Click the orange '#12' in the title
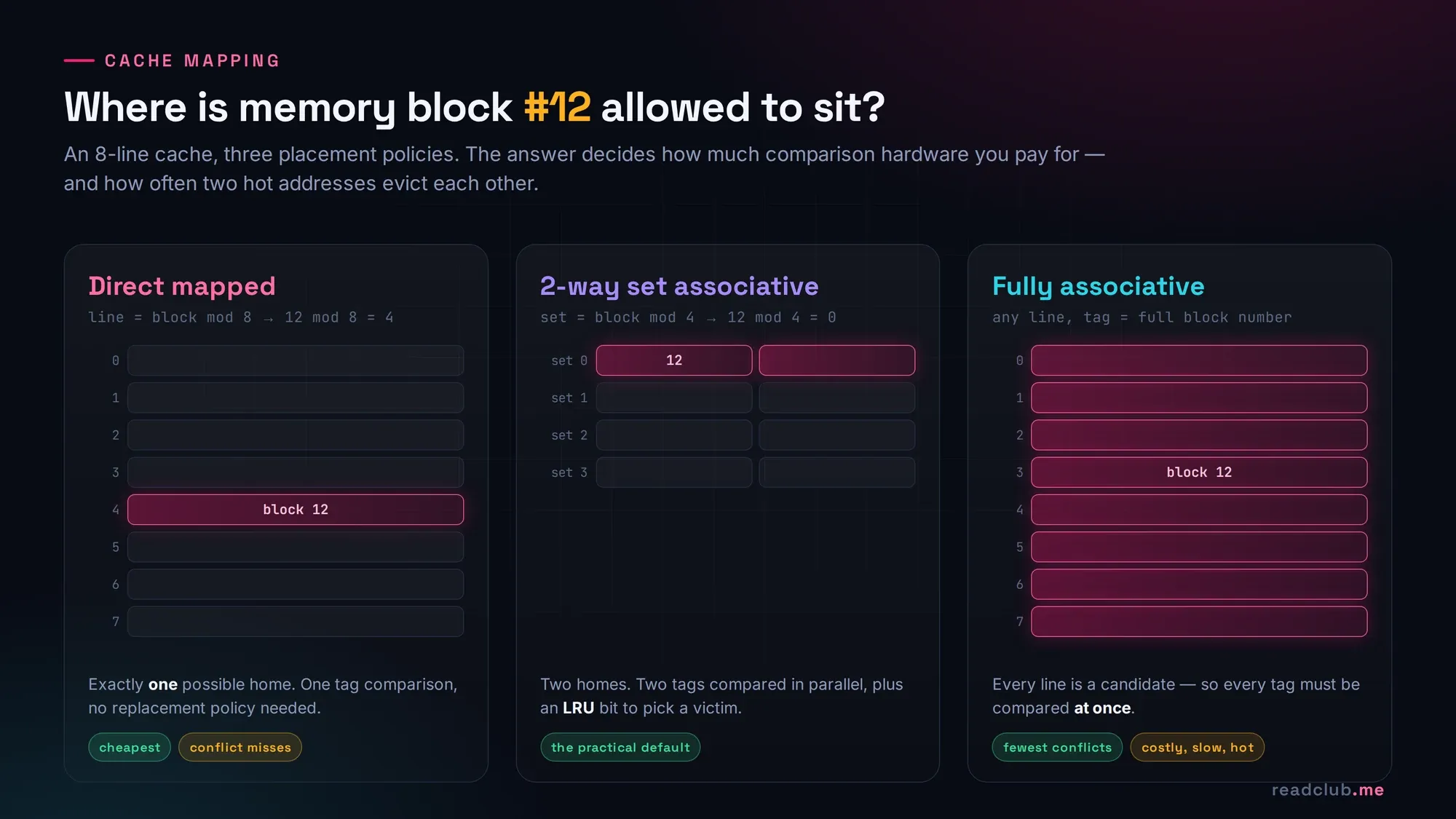The image size is (1456, 819). 558,107
